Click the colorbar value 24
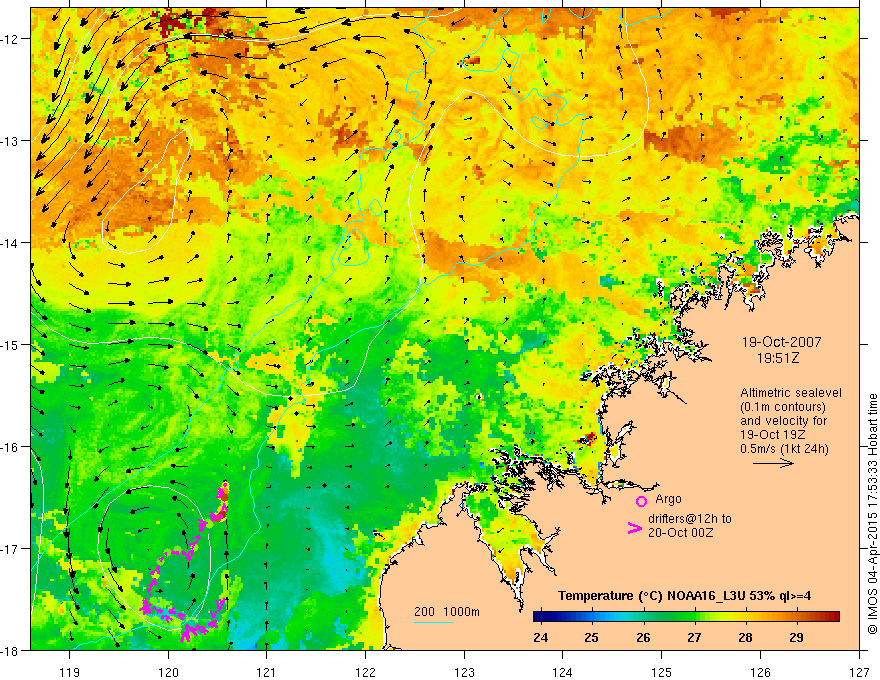The width and height of the screenshot is (880, 680). point(540,637)
